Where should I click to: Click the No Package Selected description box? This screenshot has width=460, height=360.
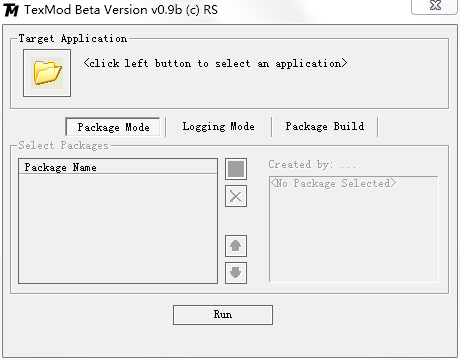tap(354, 229)
